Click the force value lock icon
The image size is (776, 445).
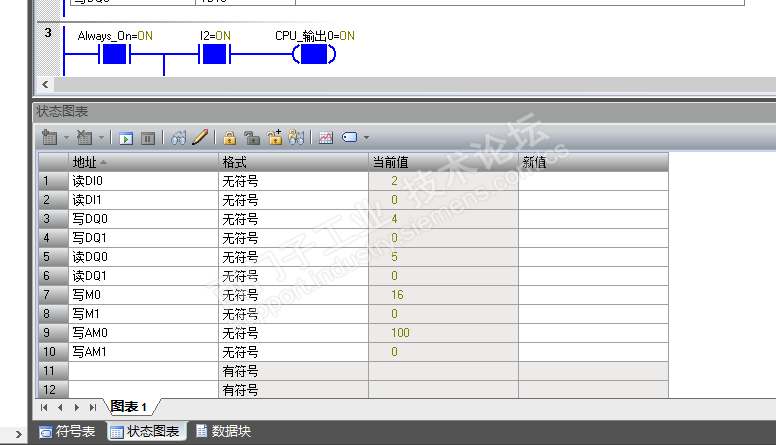[x=229, y=138]
